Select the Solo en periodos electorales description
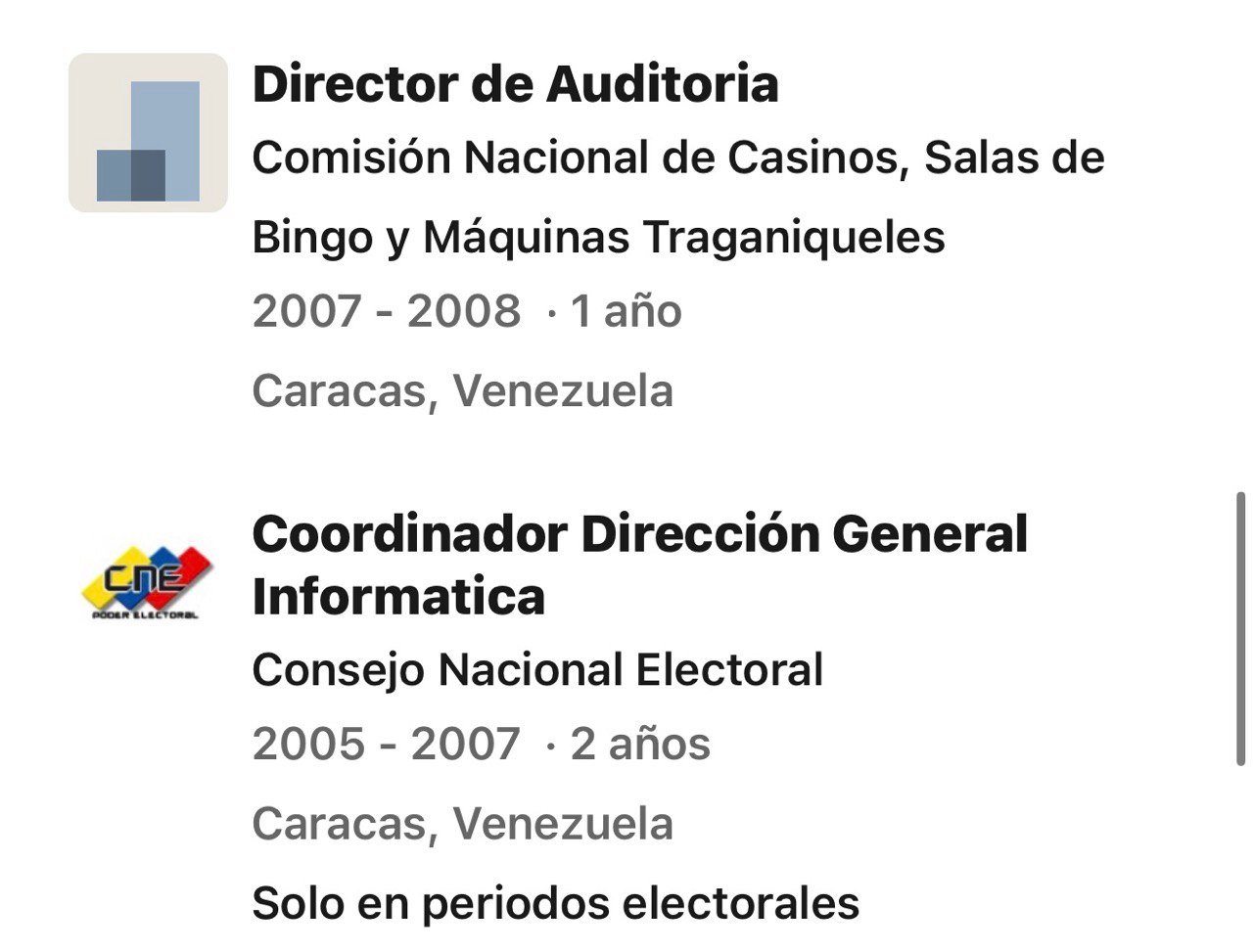The height and width of the screenshot is (952, 1253). (556, 903)
